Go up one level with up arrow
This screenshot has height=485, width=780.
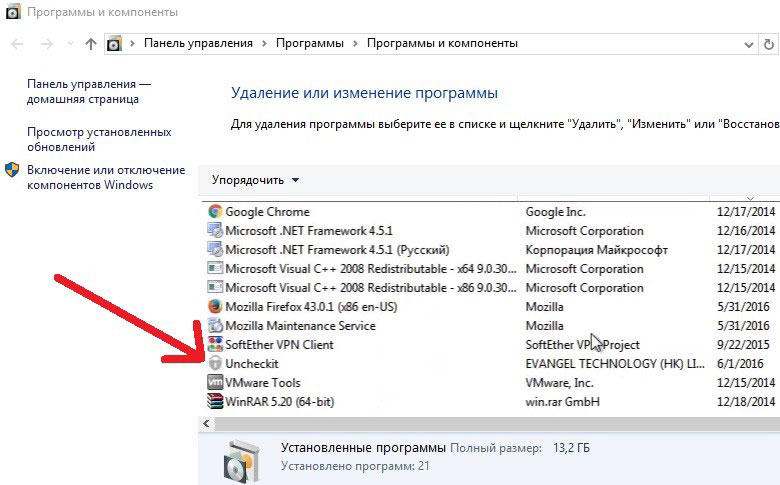point(91,44)
